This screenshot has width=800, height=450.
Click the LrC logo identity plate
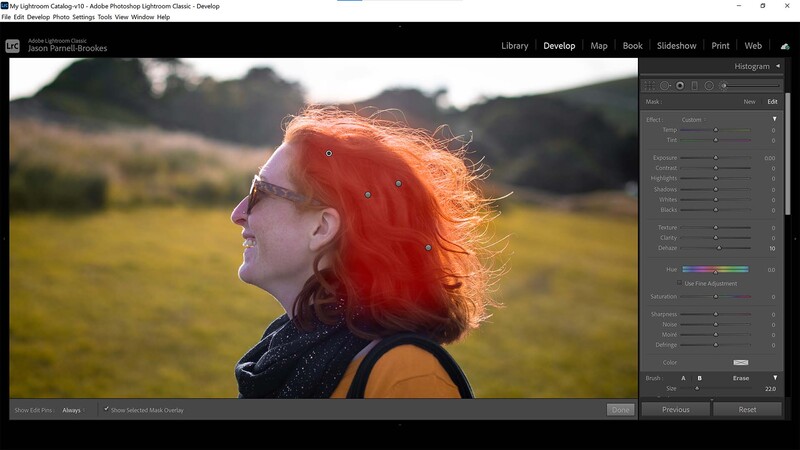click(12, 46)
